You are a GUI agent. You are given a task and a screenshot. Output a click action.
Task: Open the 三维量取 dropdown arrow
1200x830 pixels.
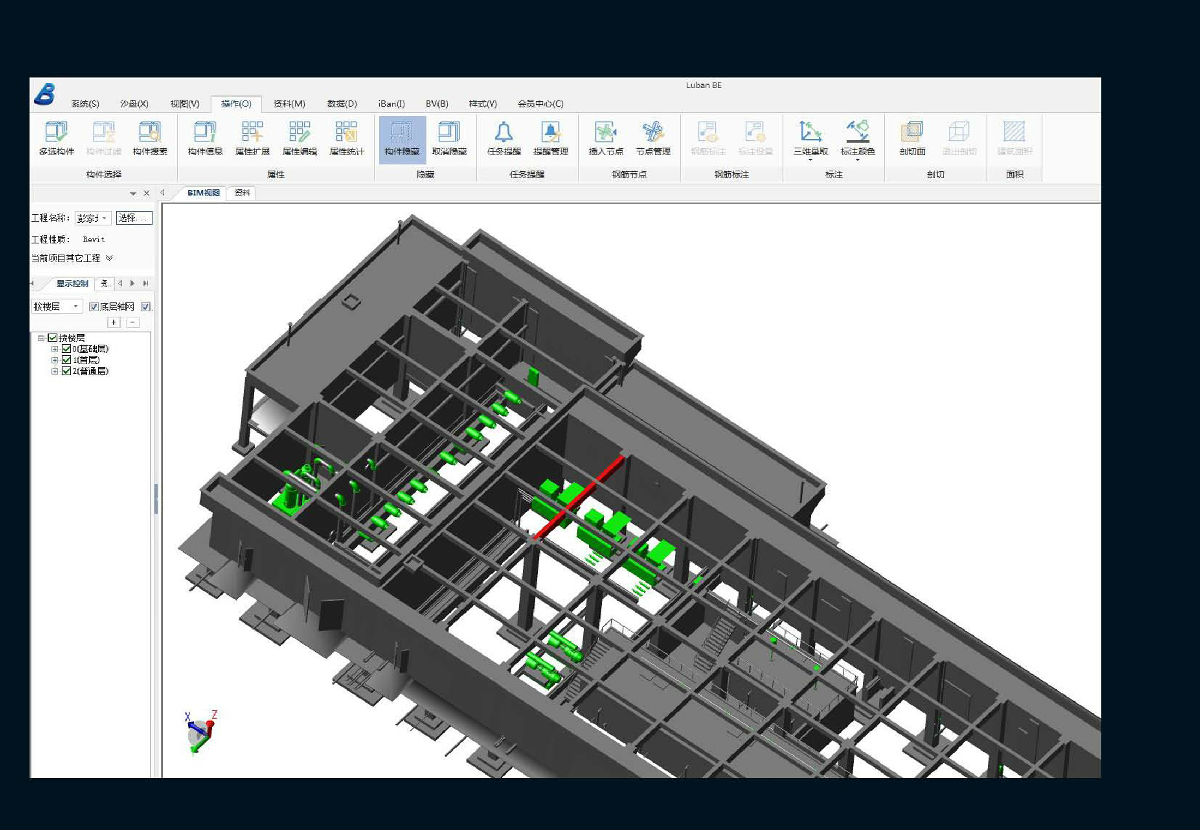(x=810, y=160)
